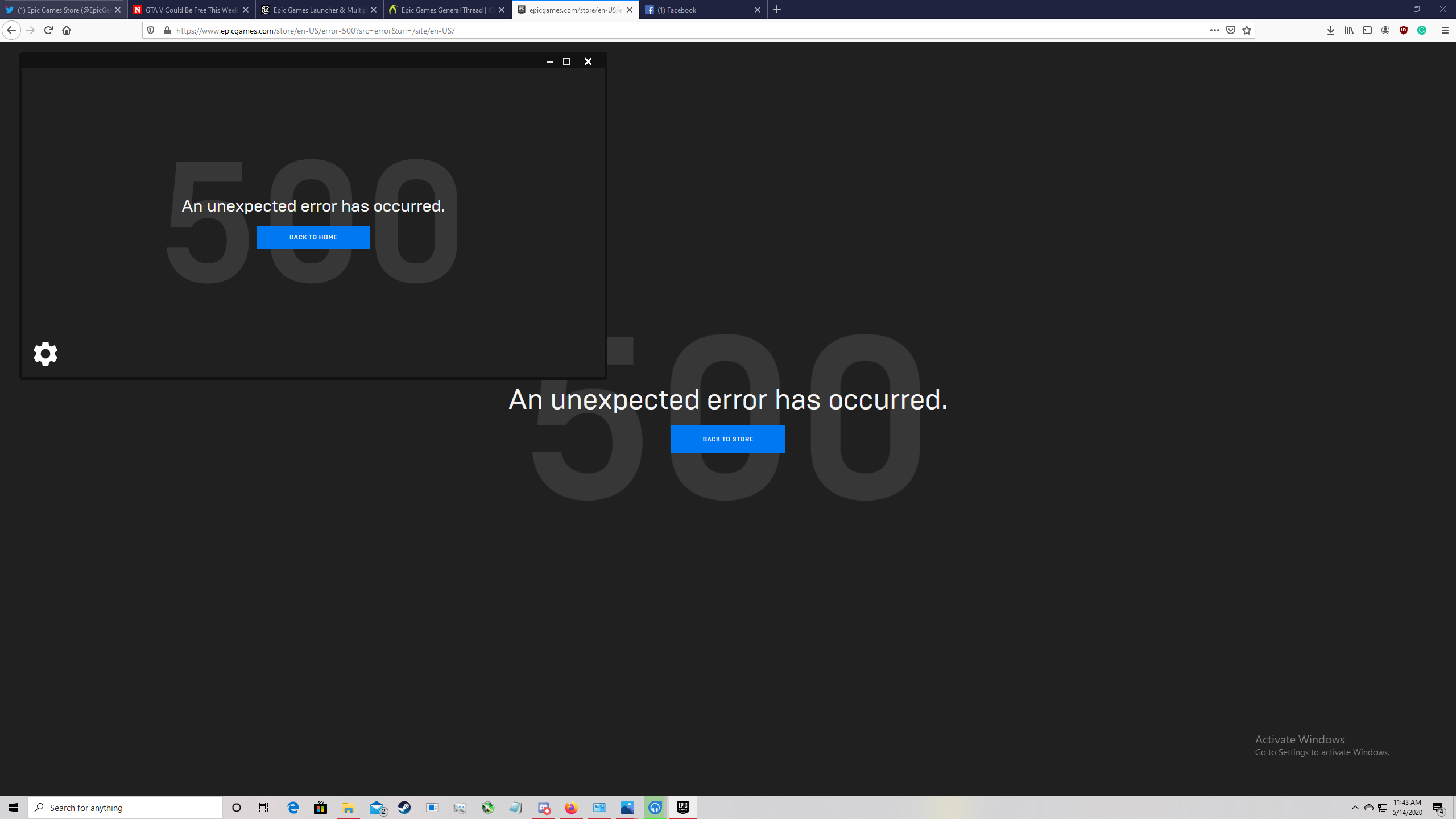Viewport: 1456px width, 819px height.
Task: Switch to Firefox on the taskbar
Action: pyautogui.click(x=572, y=808)
